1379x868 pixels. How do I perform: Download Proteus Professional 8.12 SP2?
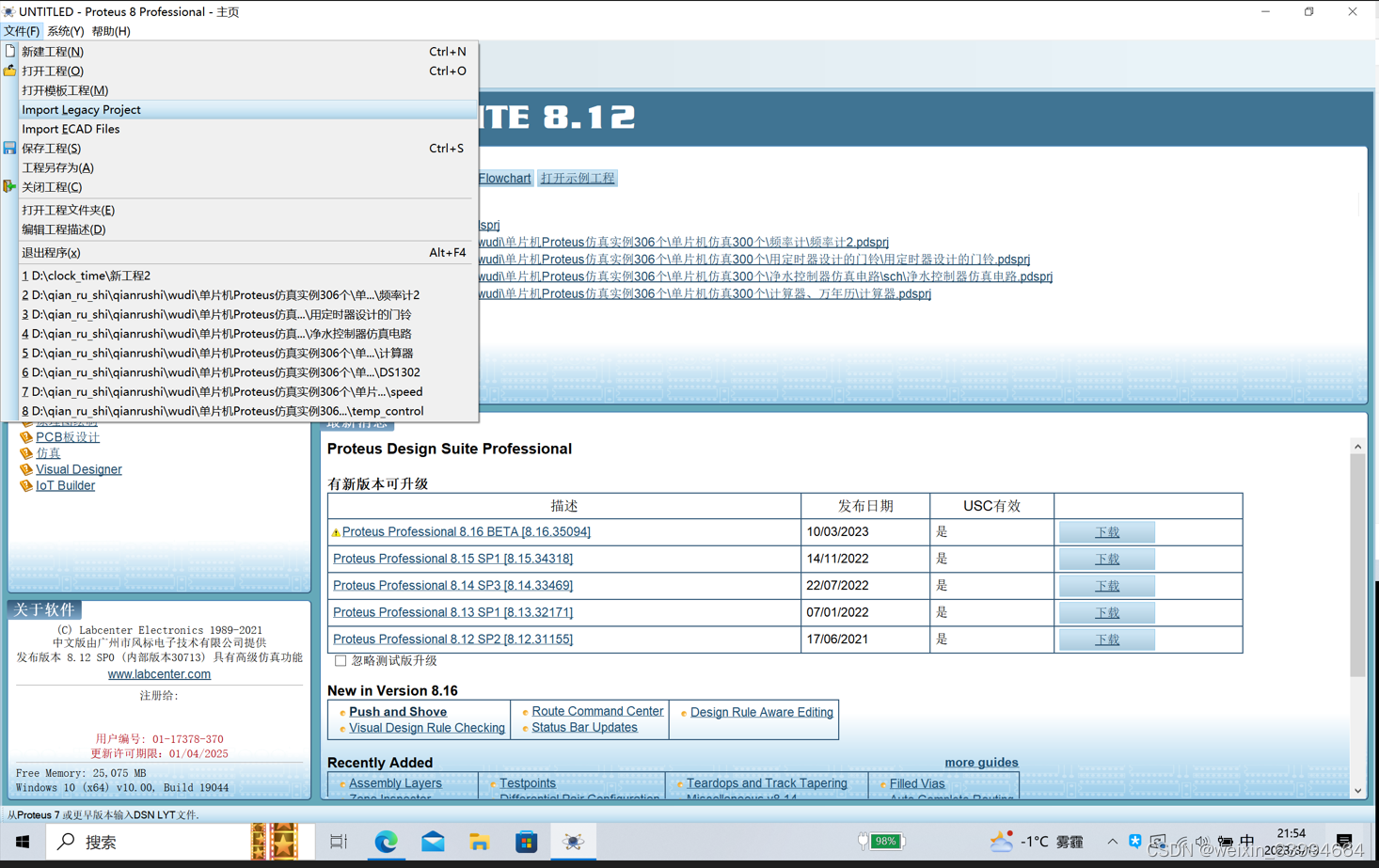[x=1106, y=639]
